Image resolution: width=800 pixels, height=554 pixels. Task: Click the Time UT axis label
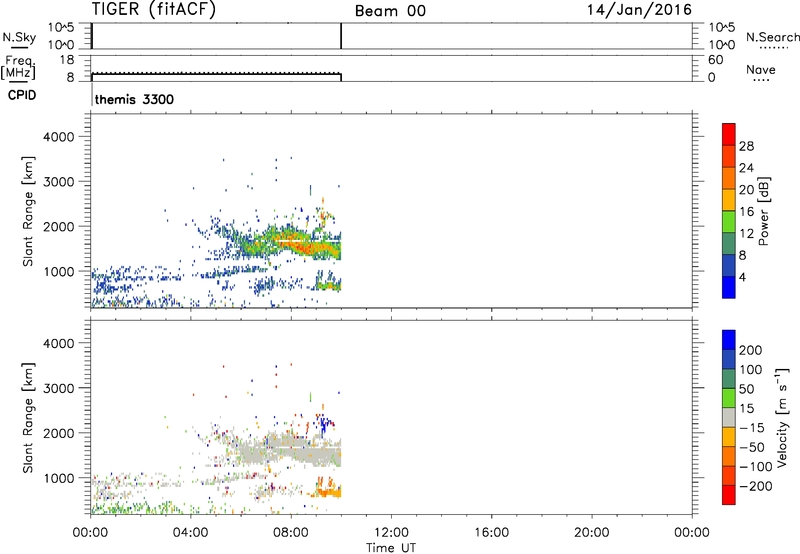point(391,548)
